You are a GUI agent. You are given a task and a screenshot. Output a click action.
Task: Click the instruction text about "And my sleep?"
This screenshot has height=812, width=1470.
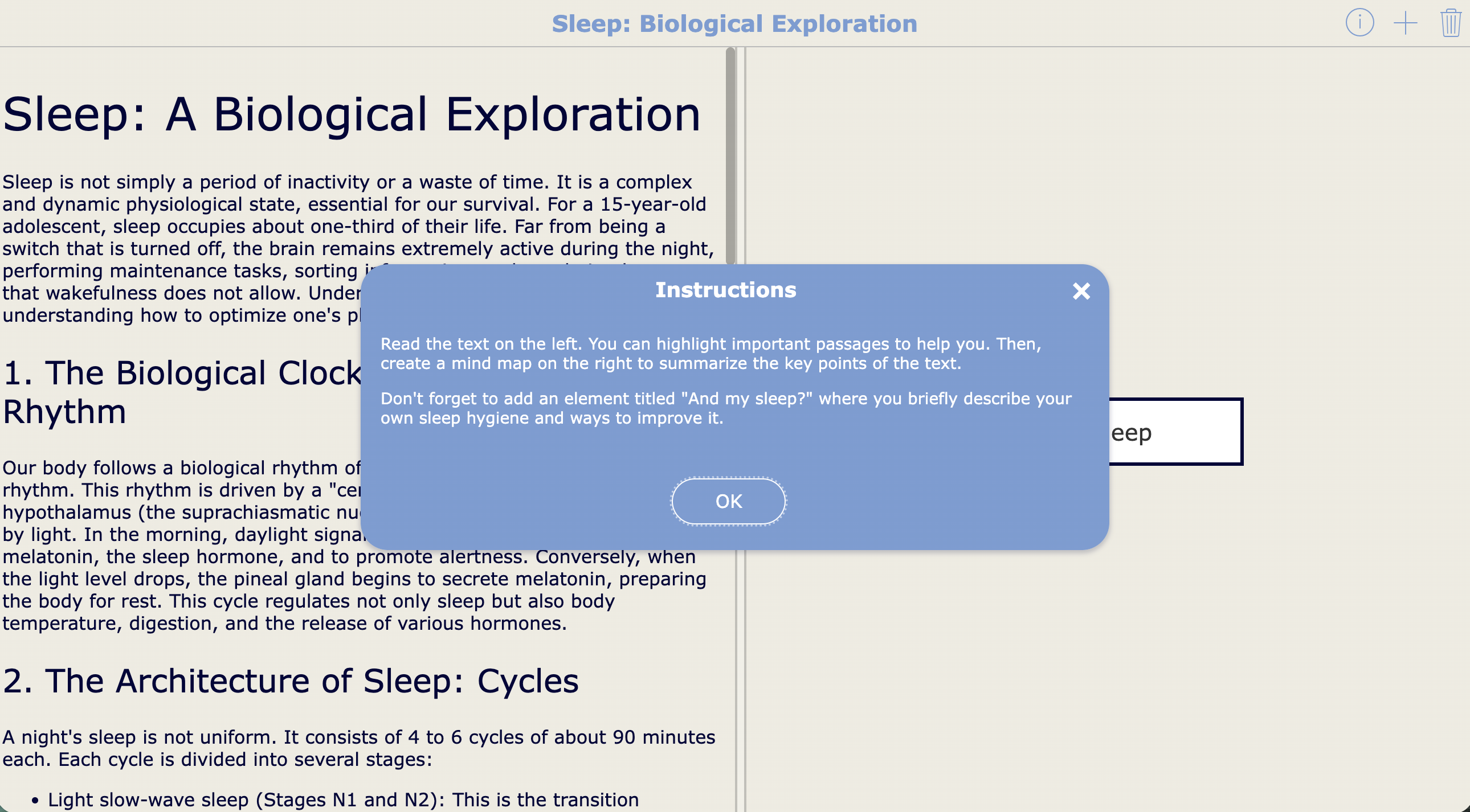point(726,408)
